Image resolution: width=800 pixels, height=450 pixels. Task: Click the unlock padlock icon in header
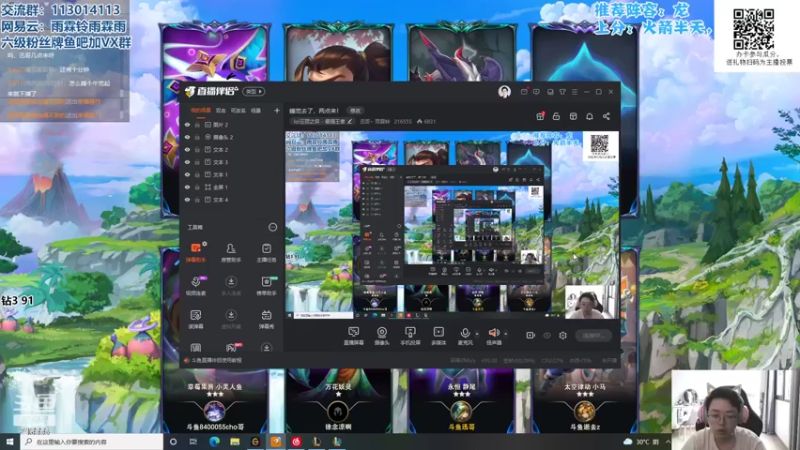click(556, 116)
